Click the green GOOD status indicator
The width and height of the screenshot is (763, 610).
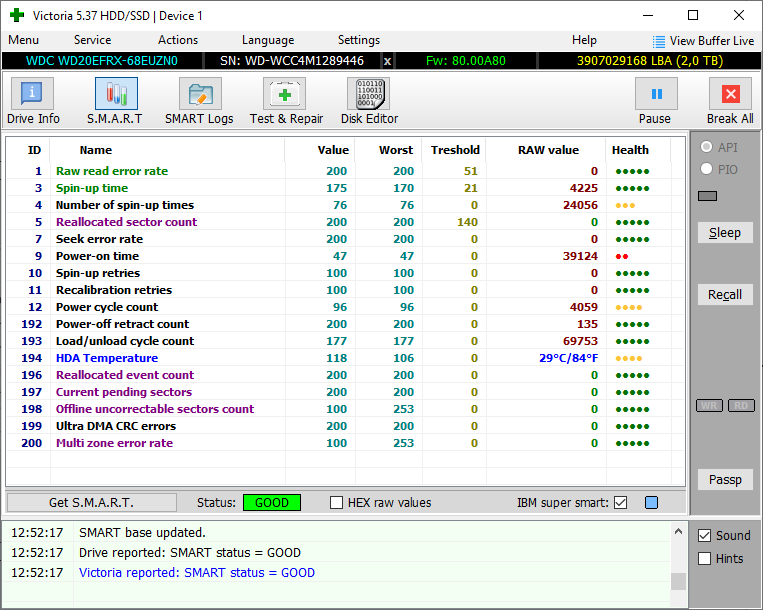coord(272,502)
